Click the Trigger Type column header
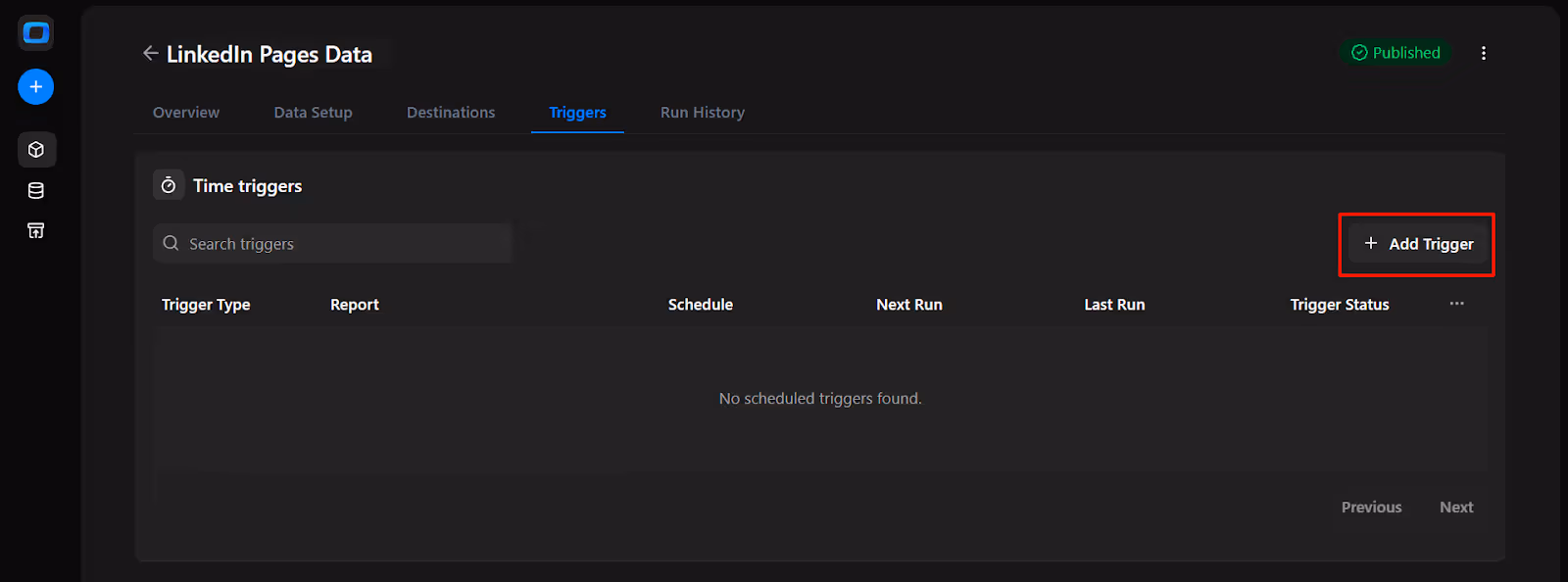 pyautogui.click(x=206, y=305)
